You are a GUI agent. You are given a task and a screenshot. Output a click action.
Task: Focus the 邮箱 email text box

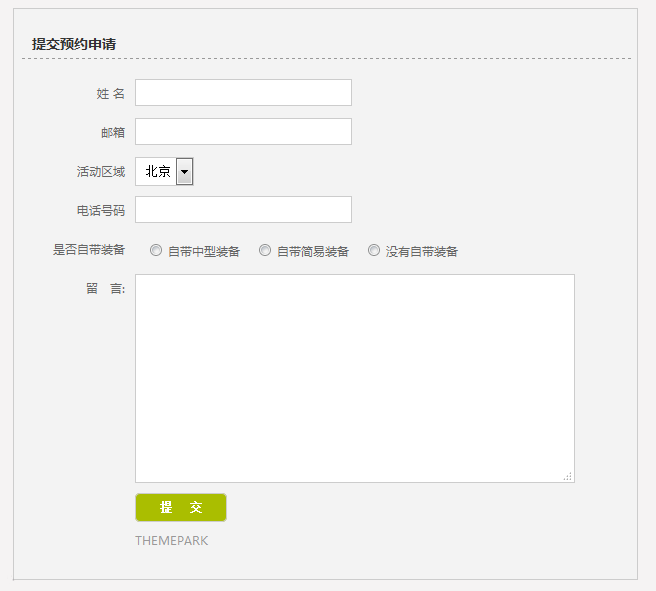tap(243, 132)
